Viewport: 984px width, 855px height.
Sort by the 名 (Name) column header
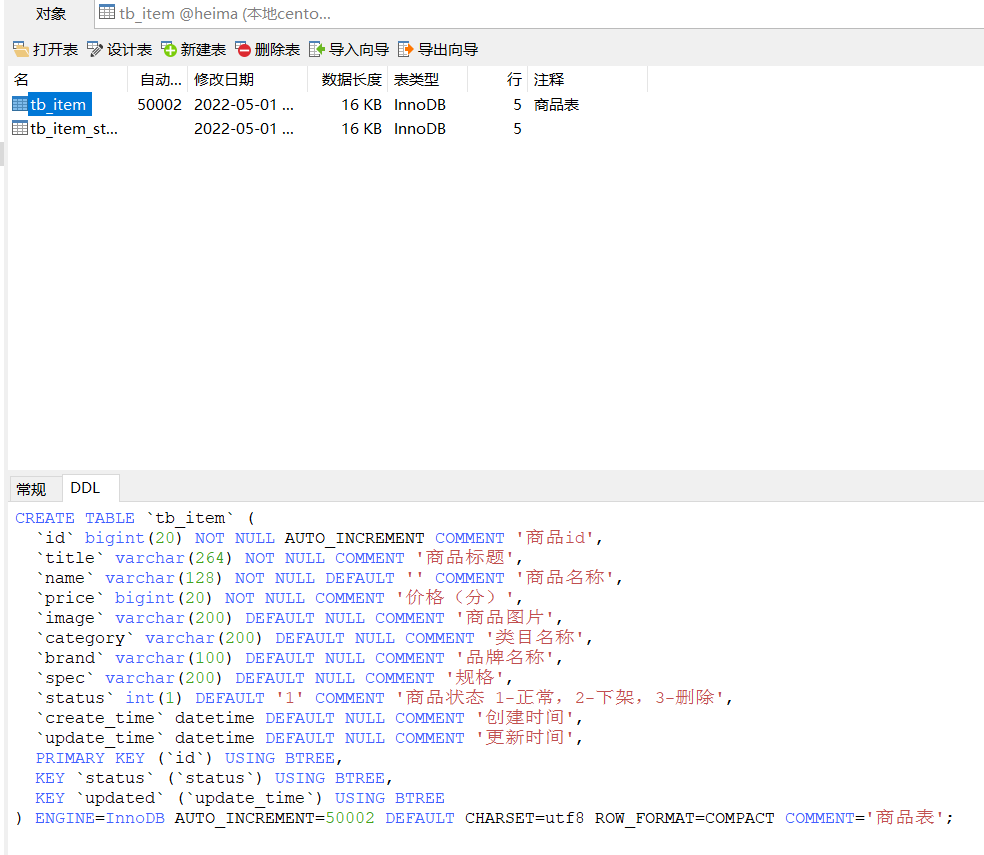[68, 80]
